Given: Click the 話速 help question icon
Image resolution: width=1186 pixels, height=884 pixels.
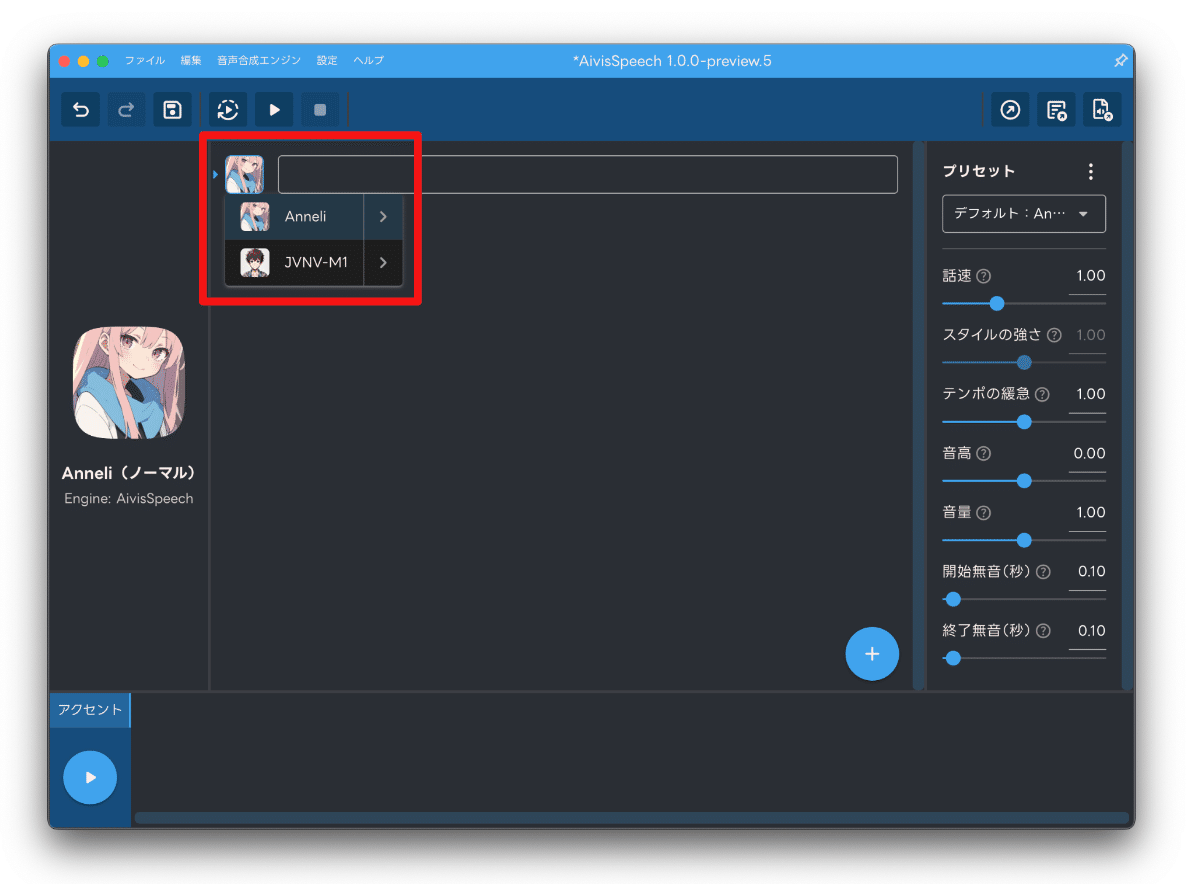Looking at the screenshot, I should point(983,277).
